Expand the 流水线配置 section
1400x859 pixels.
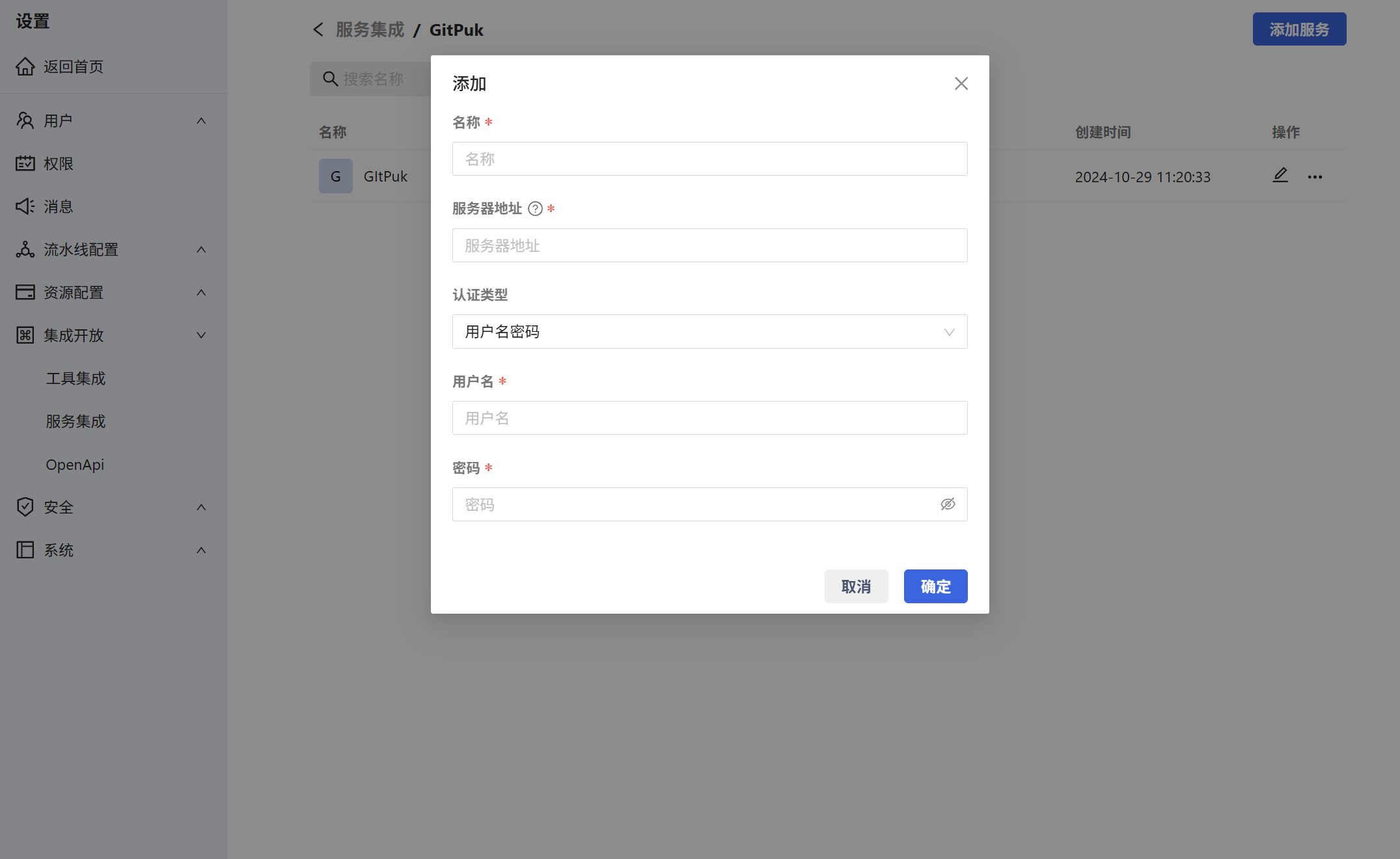click(201, 250)
